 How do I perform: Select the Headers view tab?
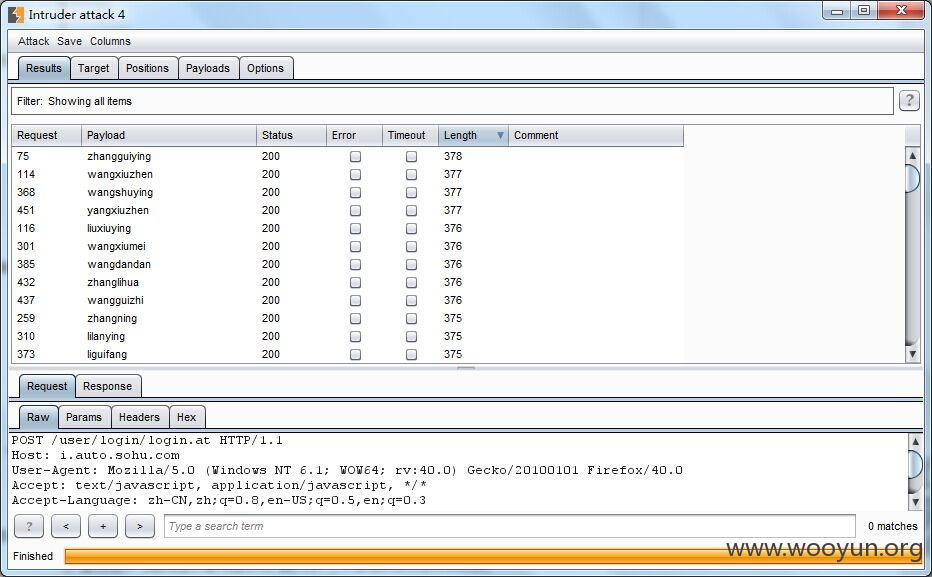click(139, 417)
